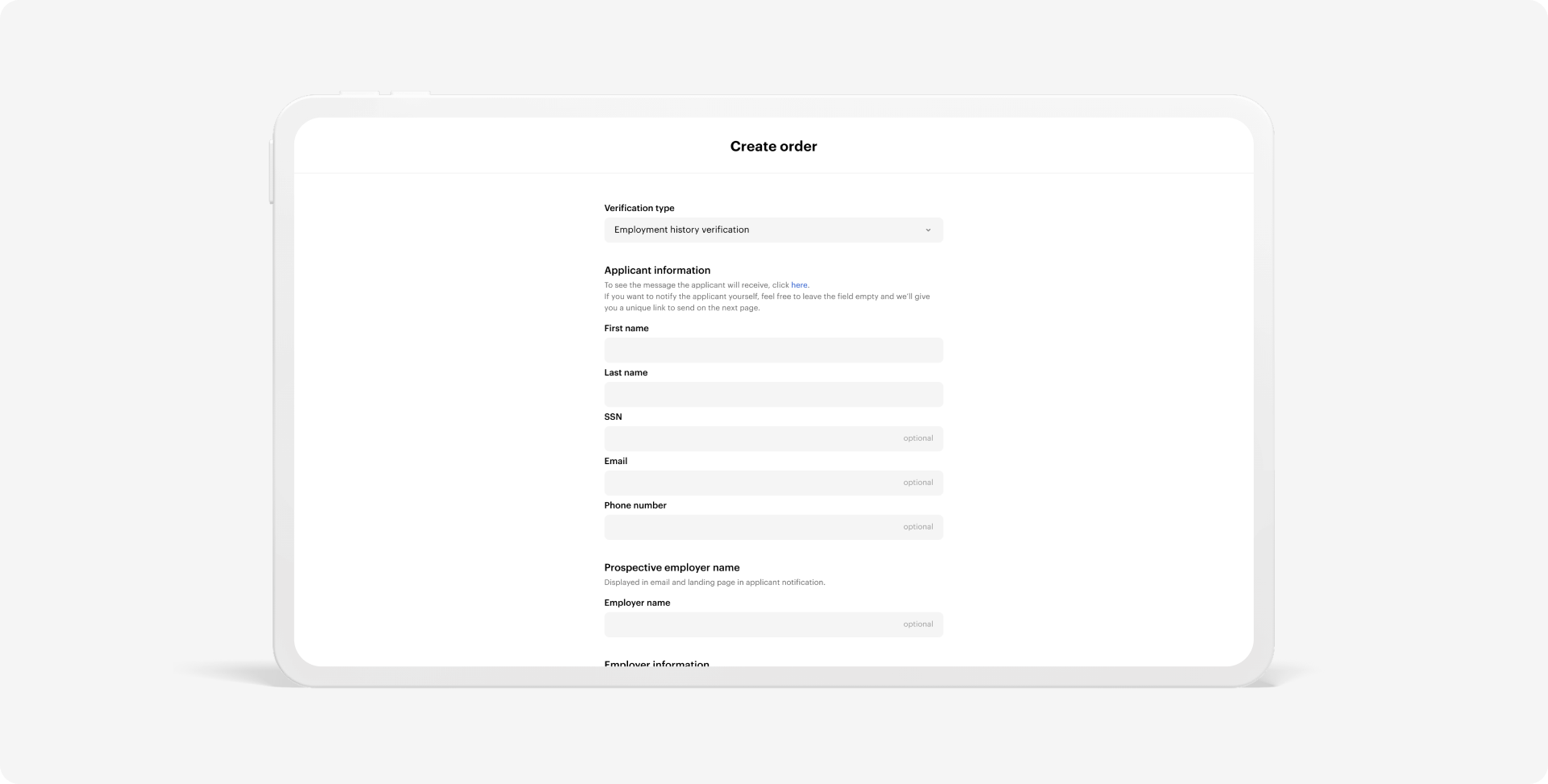Click the 'Applicant information' section heading
Image resolution: width=1548 pixels, height=784 pixels.
657,271
